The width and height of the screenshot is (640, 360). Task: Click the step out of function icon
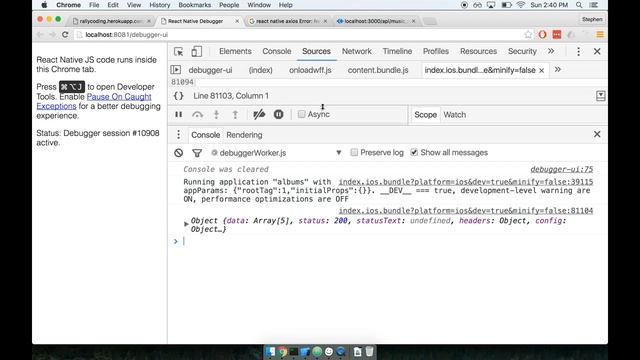[x=236, y=115]
